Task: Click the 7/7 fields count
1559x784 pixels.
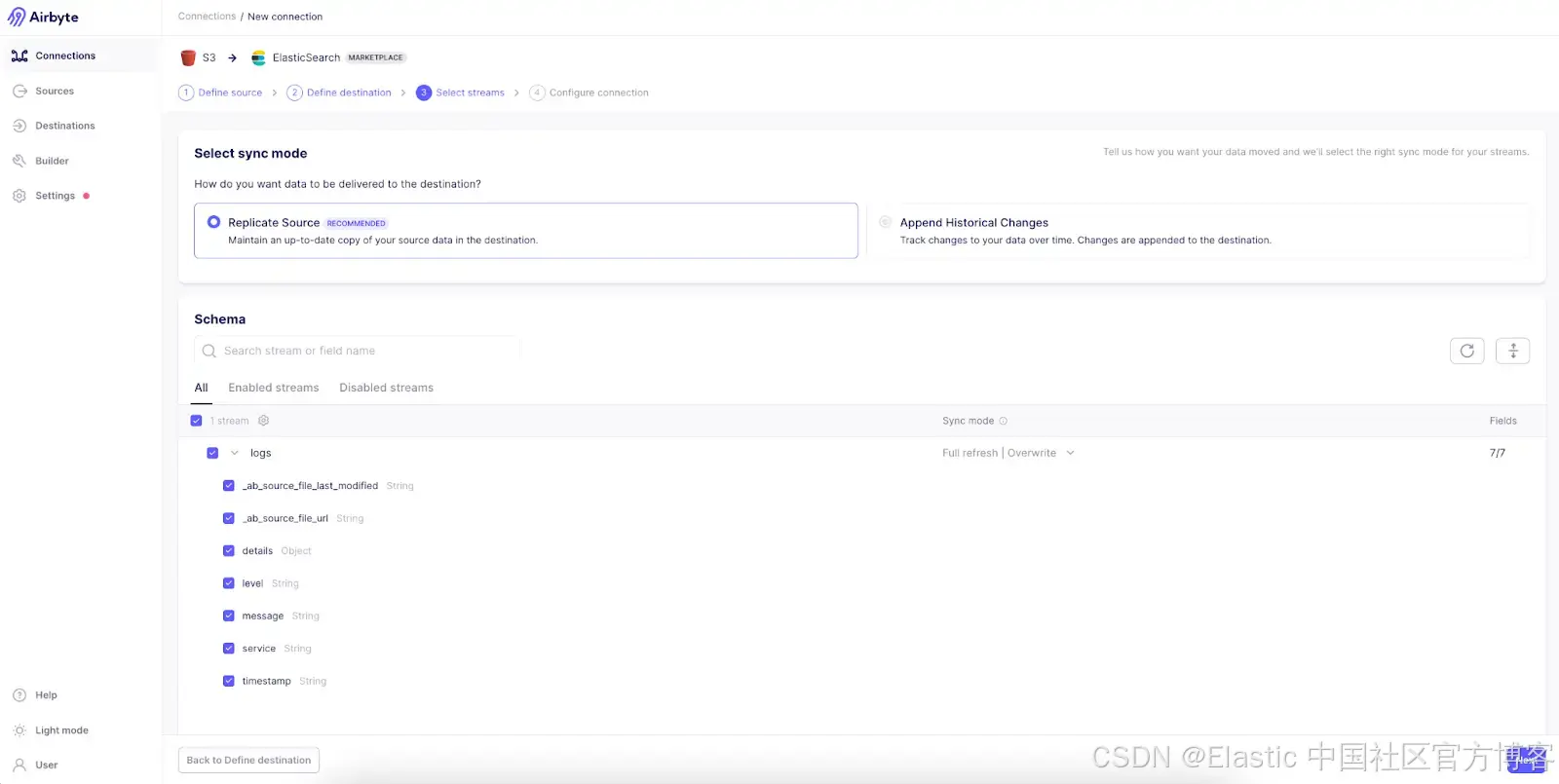Action: pyautogui.click(x=1497, y=453)
